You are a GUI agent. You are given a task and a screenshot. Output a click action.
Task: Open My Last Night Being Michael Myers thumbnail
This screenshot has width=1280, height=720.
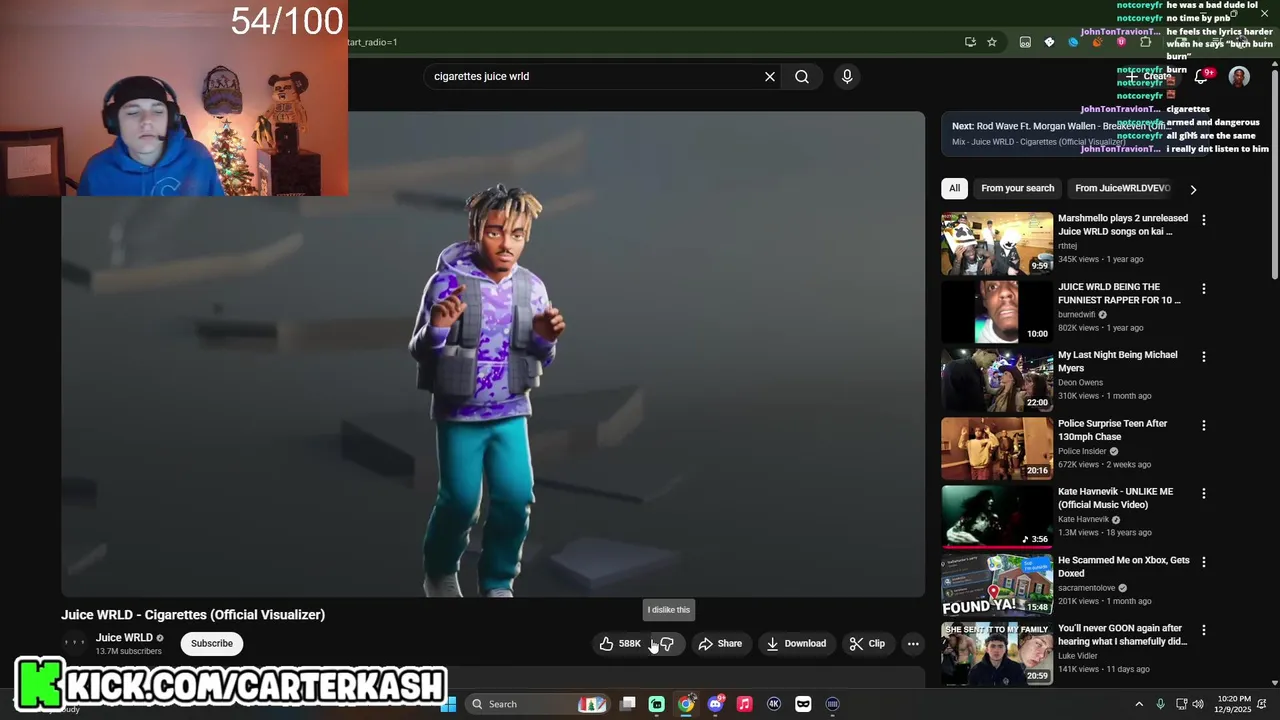tap(996, 380)
